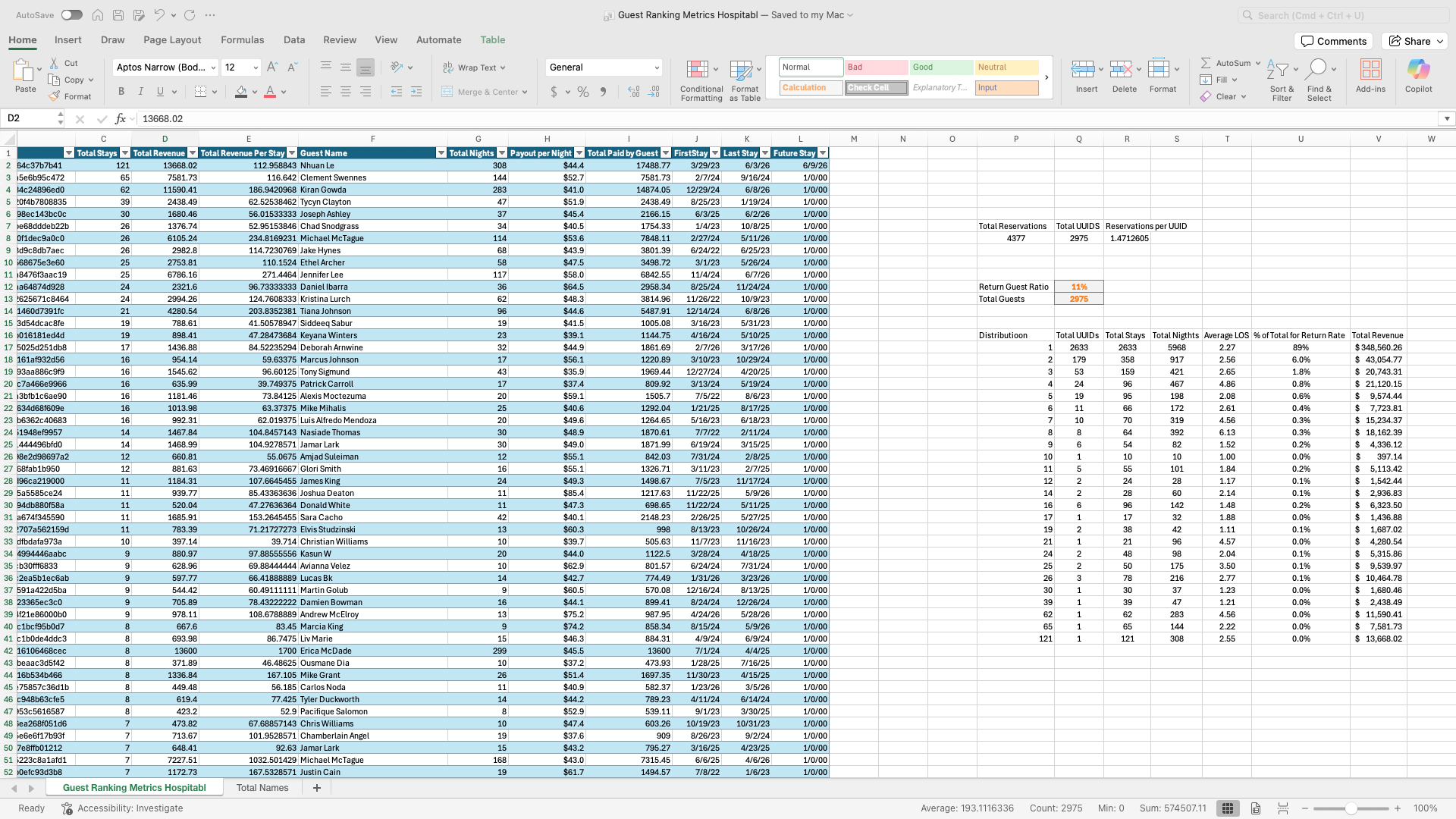Click the Insert cells icon
The image size is (1456, 819).
(x=1082, y=70)
